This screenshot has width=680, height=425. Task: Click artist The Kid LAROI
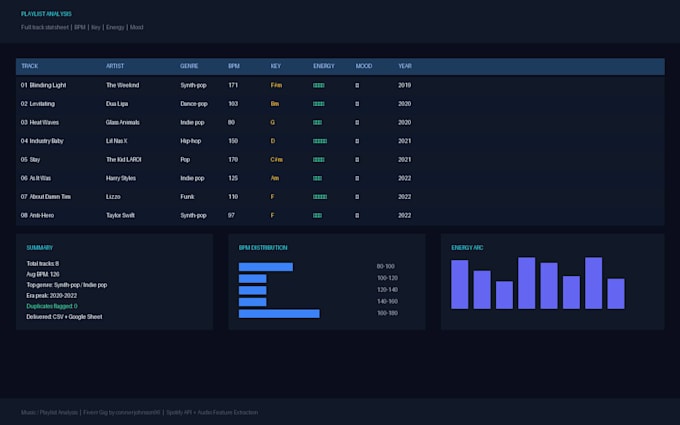pyautogui.click(x=124, y=160)
